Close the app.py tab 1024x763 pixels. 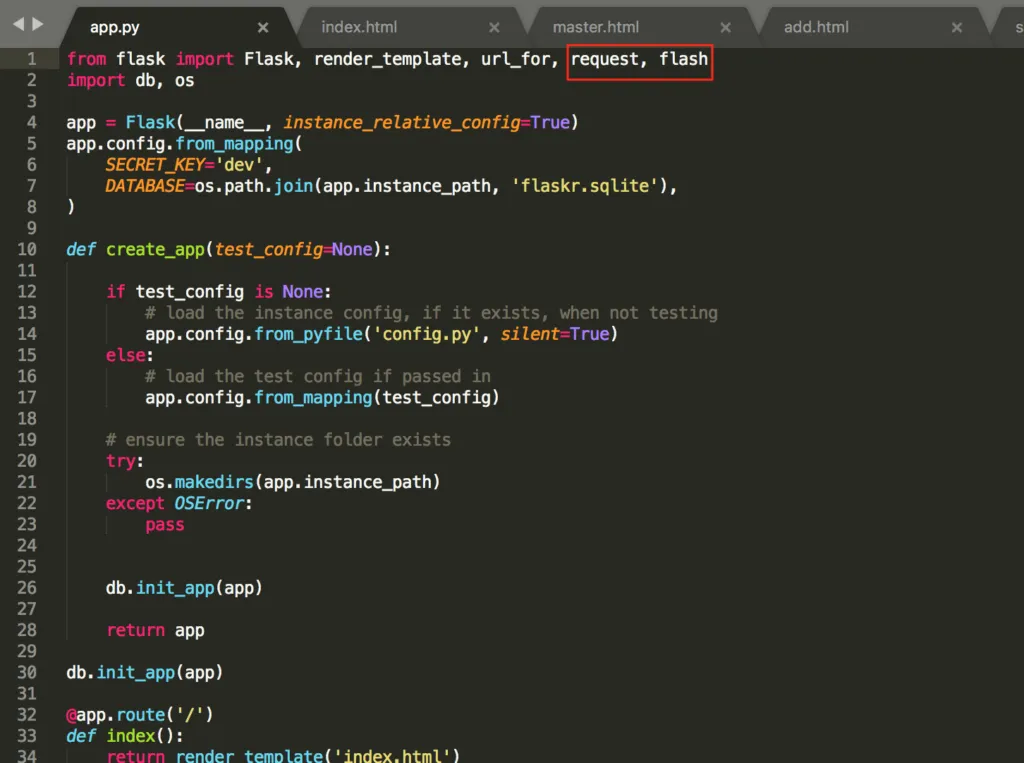[263, 27]
